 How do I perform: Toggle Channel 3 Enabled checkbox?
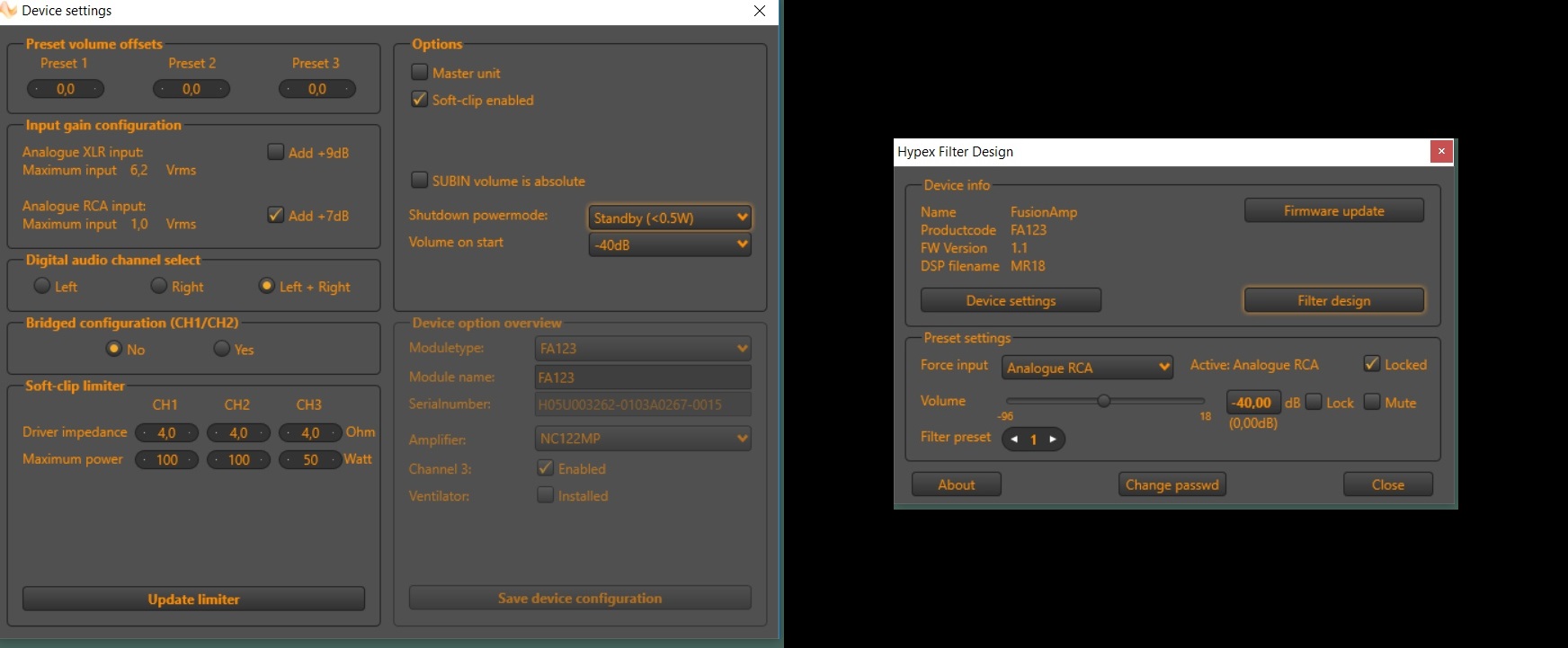pyautogui.click(x=545, y=467)
